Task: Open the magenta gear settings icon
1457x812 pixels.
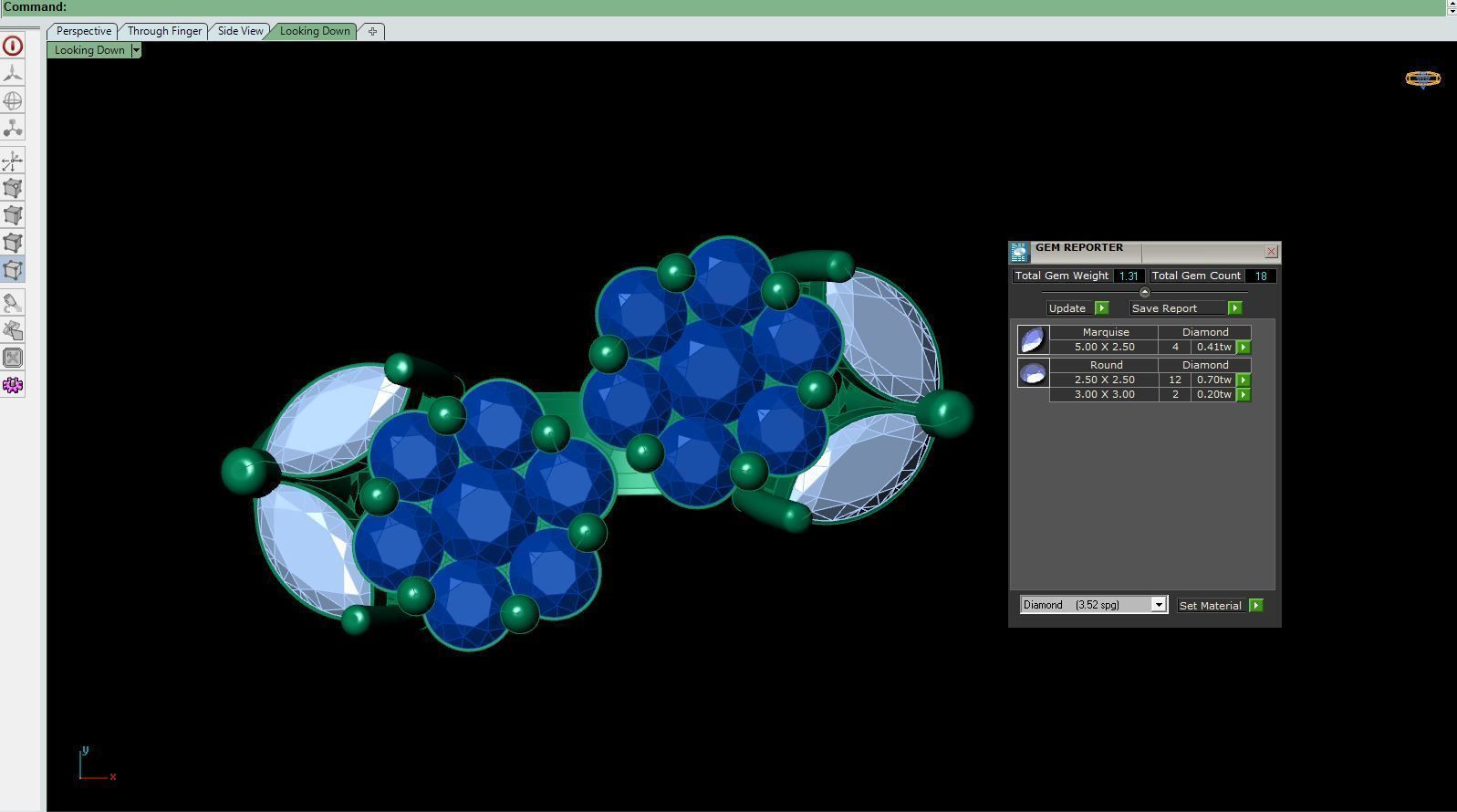Action: 13,385
